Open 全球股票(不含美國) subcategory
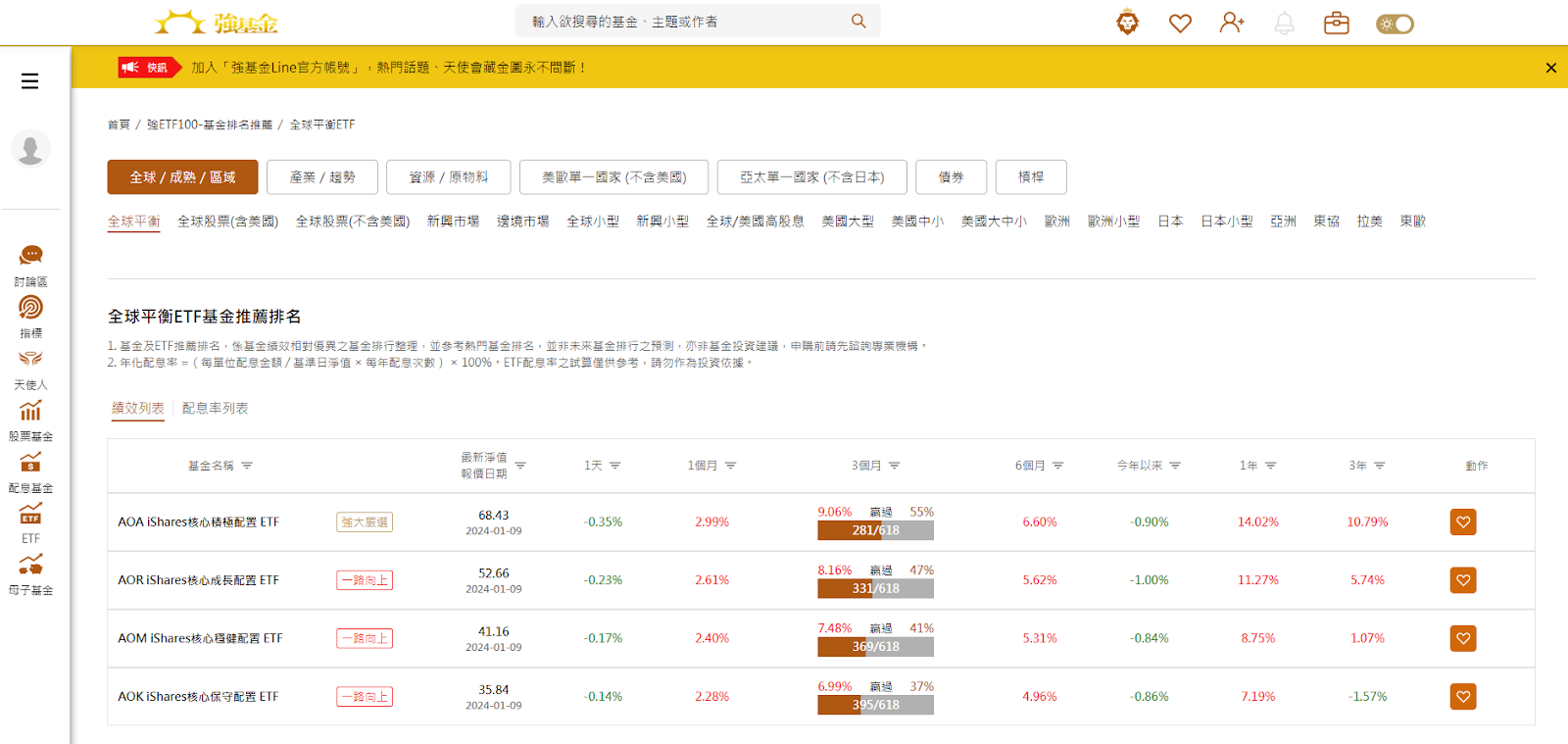This screenshot has width=1568, height=744. 353,222
